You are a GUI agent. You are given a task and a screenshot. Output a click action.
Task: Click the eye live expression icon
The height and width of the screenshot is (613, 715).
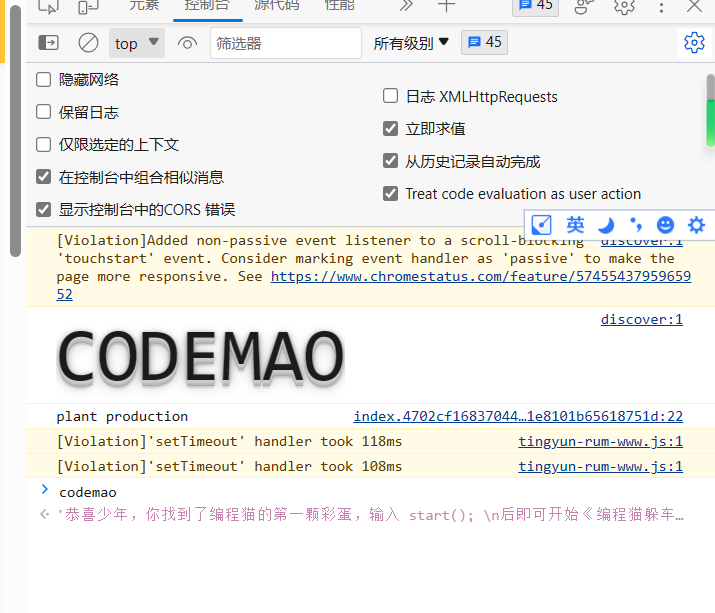point(187,43)
